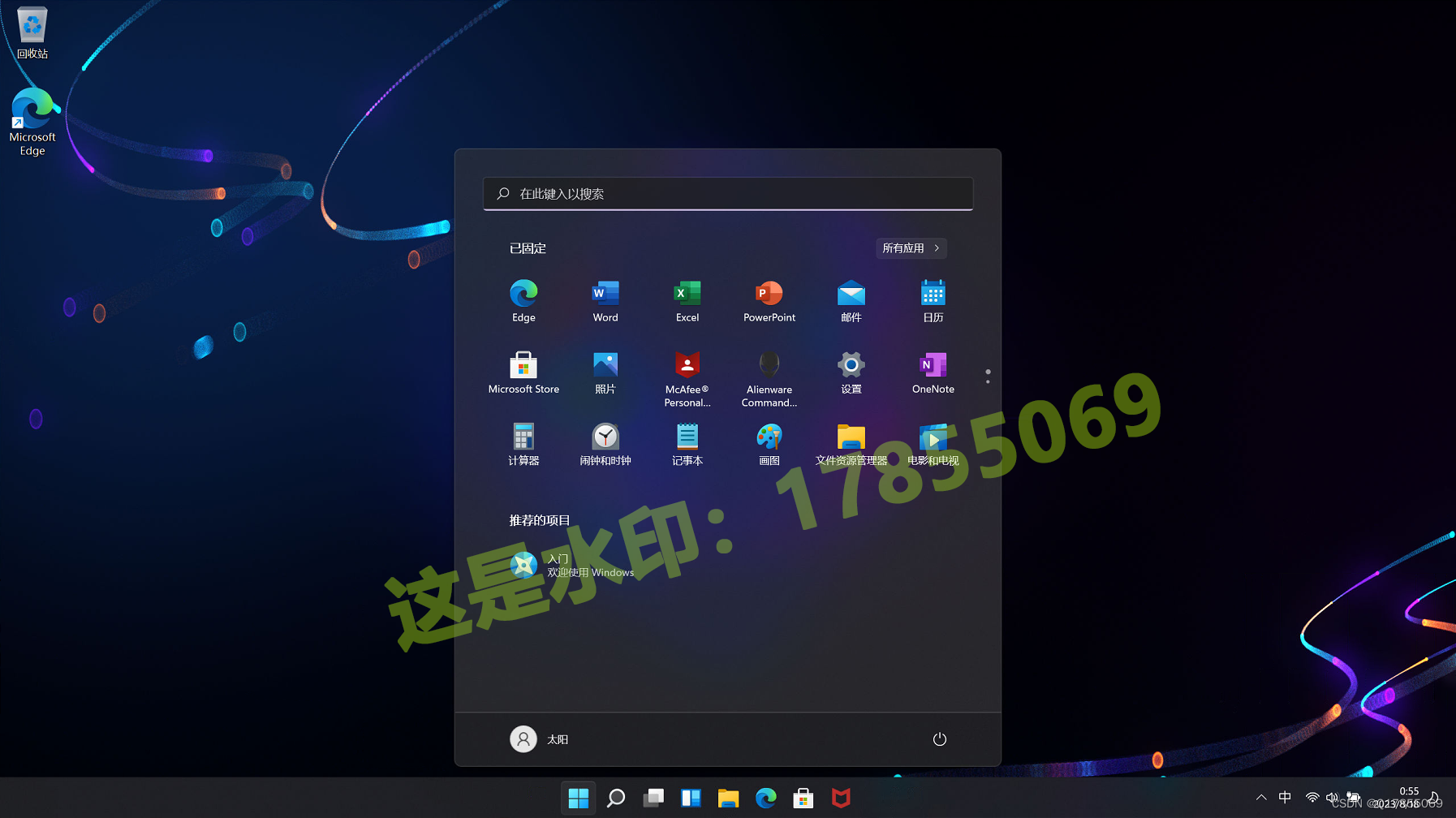Open 闹钟和时钟 clock app

[x=605, y=445]
